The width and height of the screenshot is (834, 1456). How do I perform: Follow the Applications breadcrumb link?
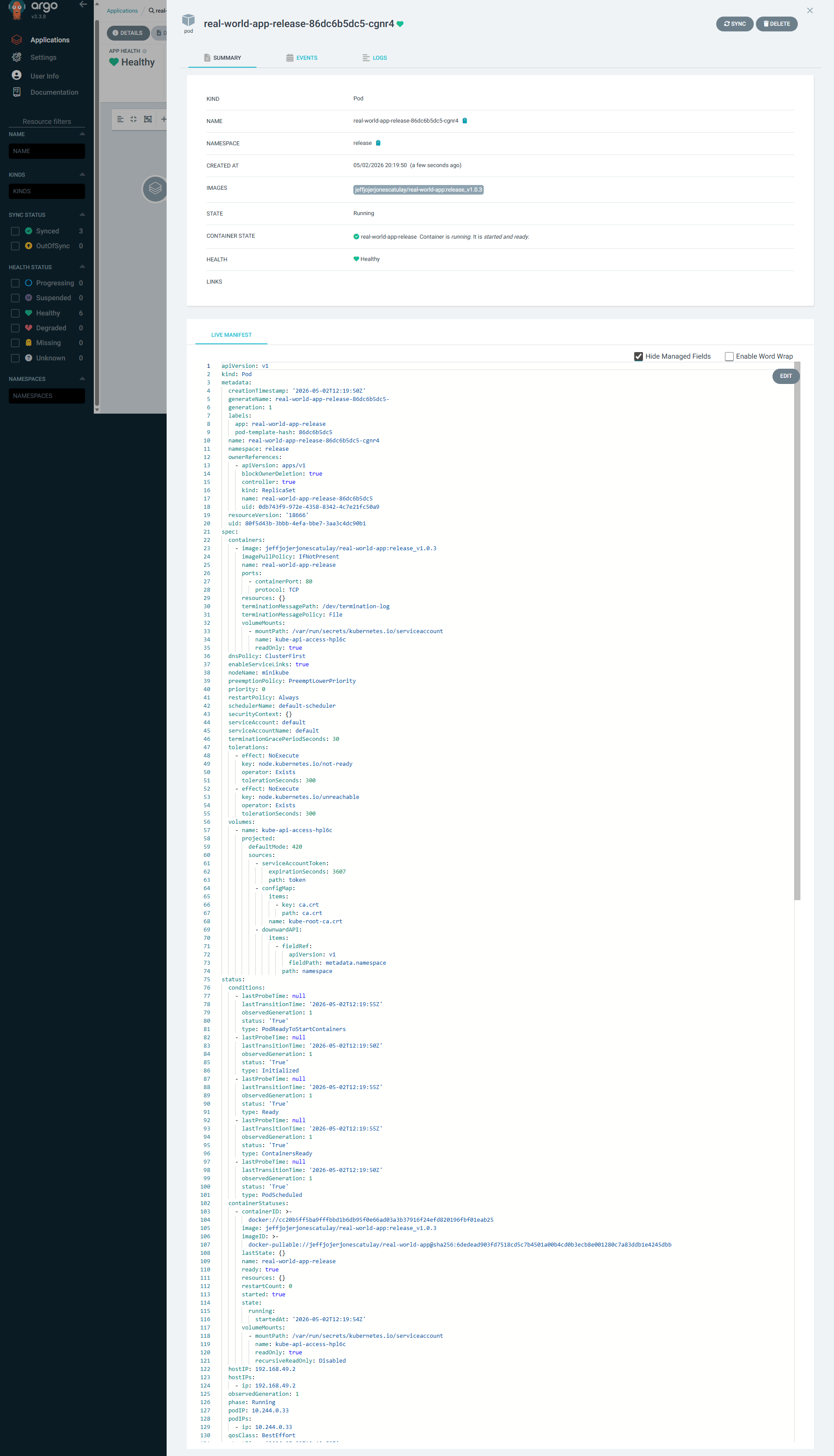click(122, 11)
